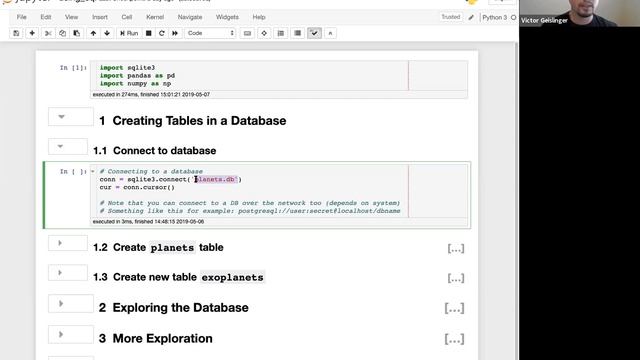Run the selected cell
The image size is (640, 360).
[129, 33]
